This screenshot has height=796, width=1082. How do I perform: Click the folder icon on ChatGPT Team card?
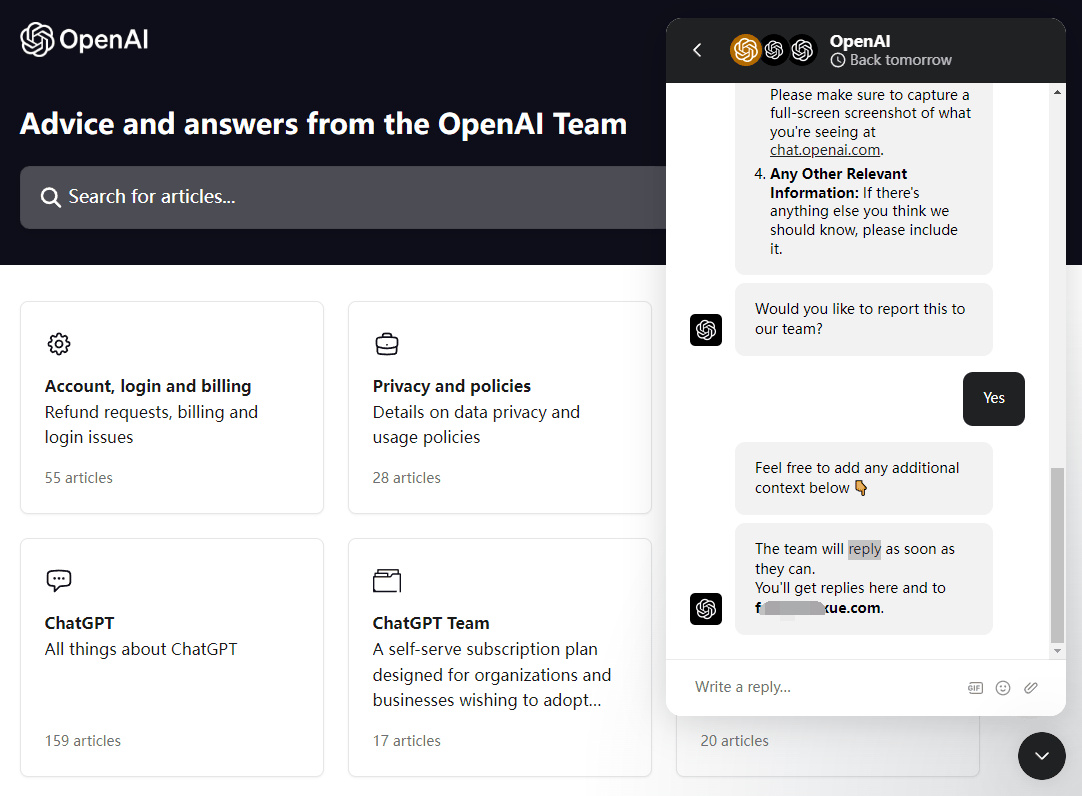387,581
